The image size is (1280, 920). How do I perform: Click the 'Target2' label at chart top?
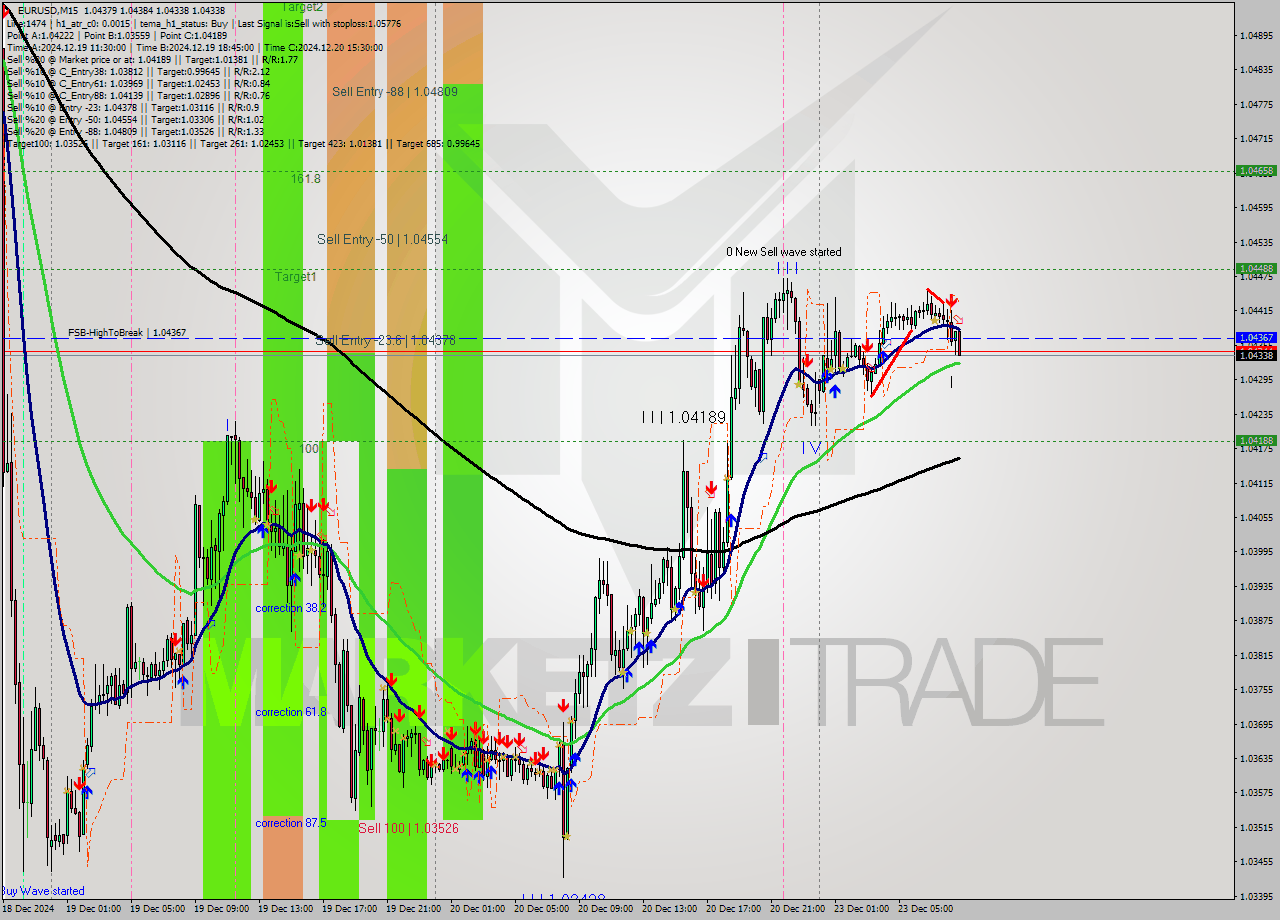click(302, 7)
